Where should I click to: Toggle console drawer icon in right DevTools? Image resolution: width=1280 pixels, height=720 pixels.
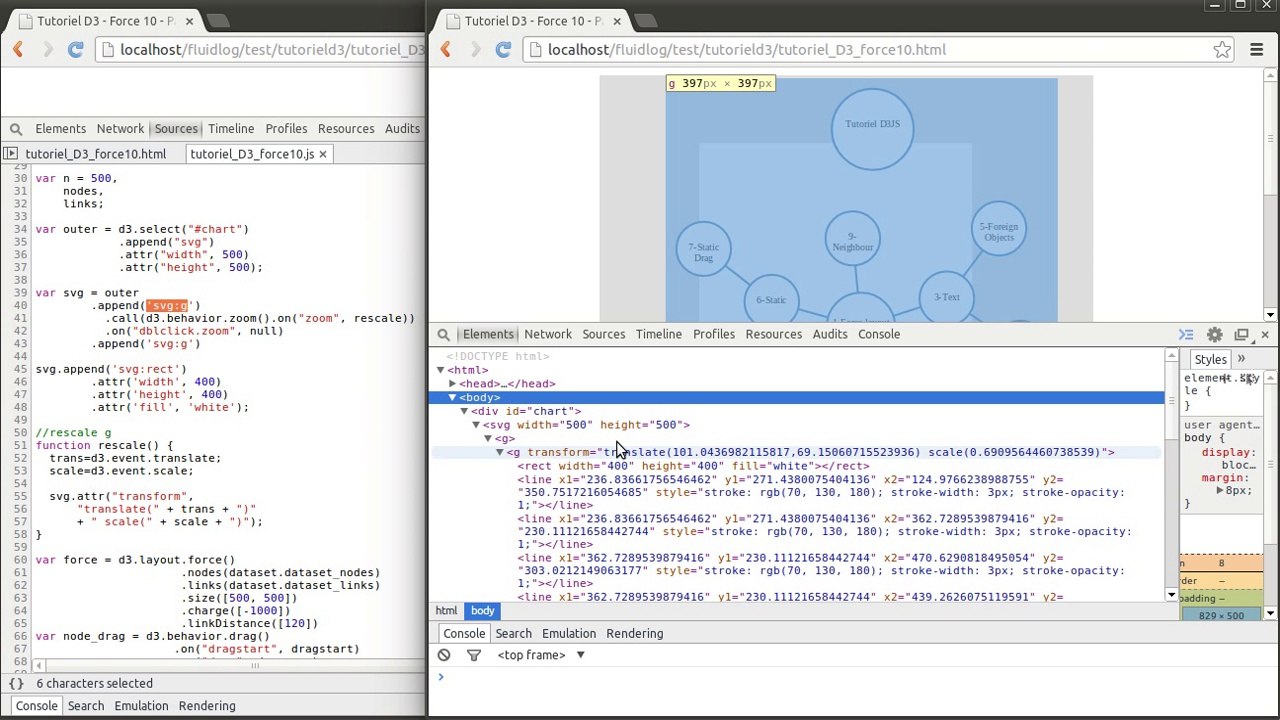click(x=1186, y=334)
